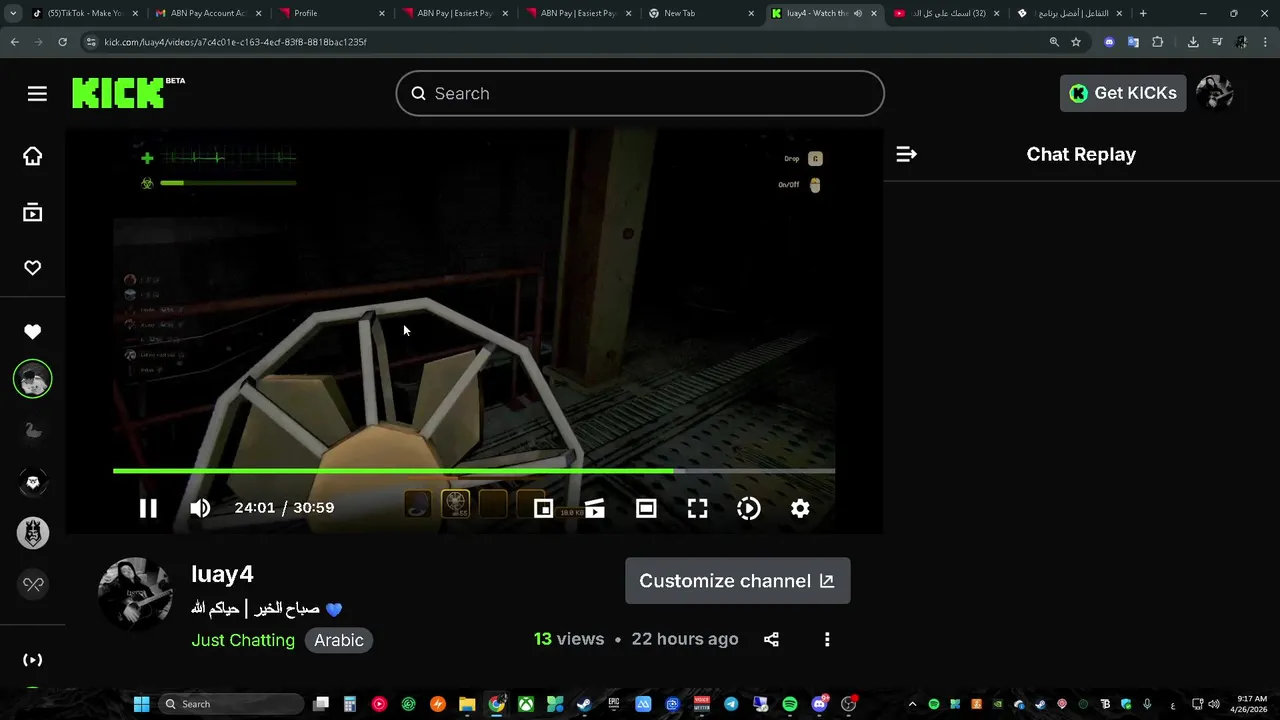Viewport: 1280px width, 720px height.
Task: Switch to the Profile tab
Action: 330,13
